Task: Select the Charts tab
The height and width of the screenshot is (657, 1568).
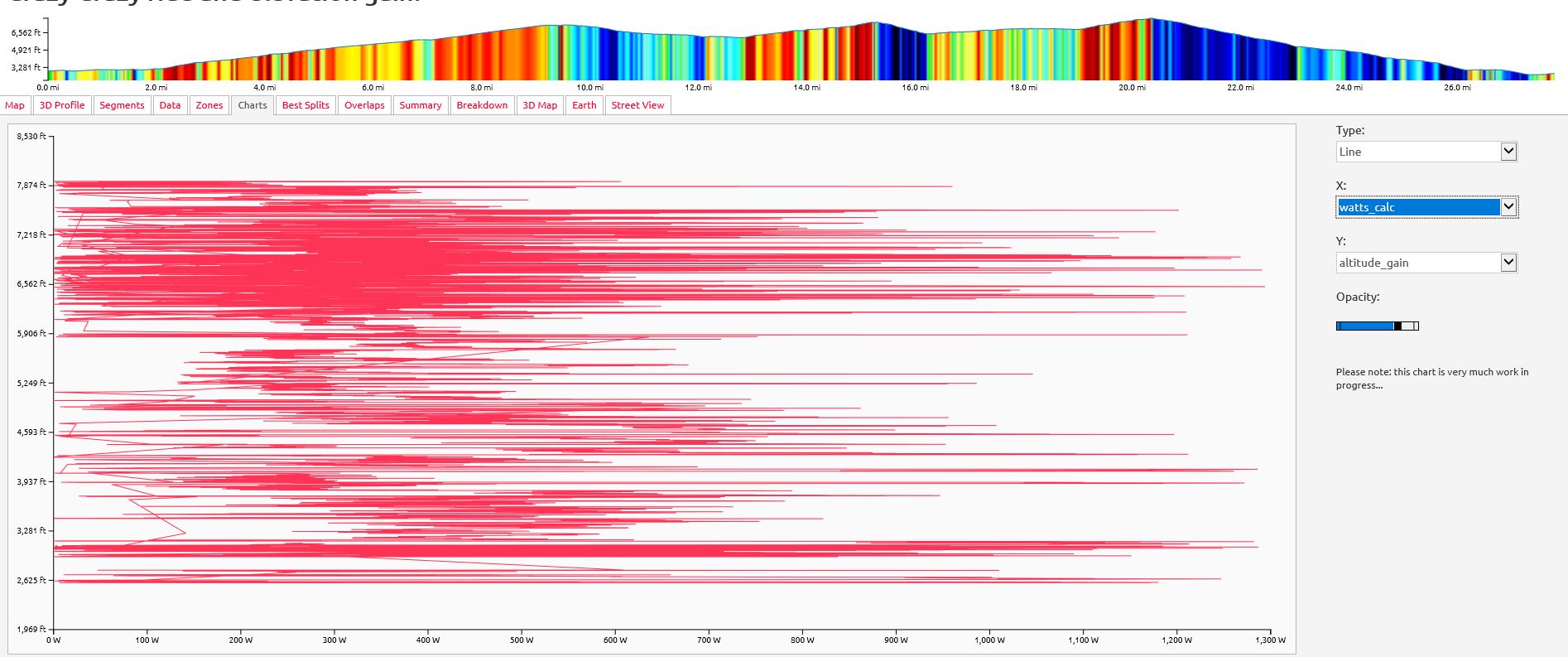Action: pos(253,105)
